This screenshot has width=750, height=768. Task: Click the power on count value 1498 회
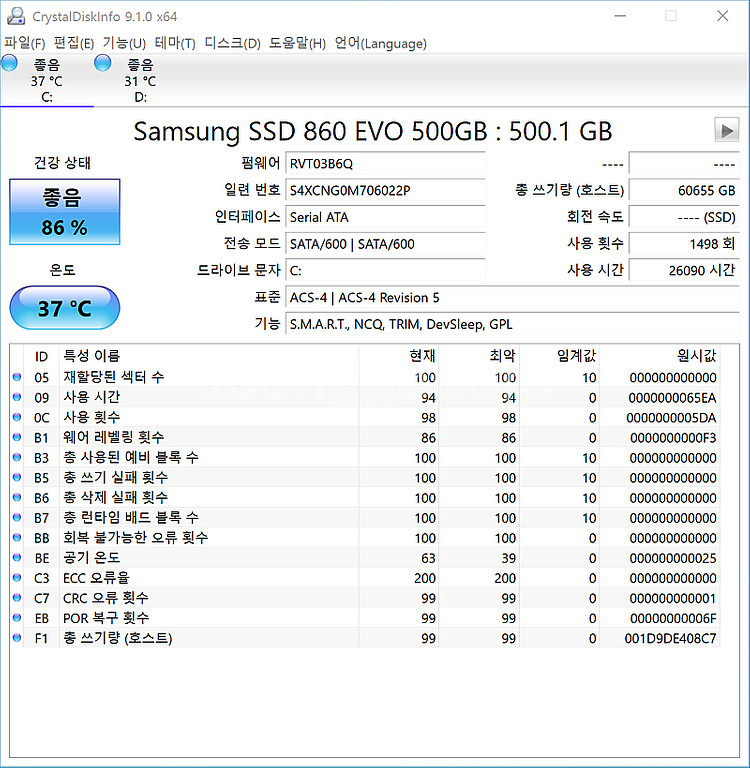point(684,244)
